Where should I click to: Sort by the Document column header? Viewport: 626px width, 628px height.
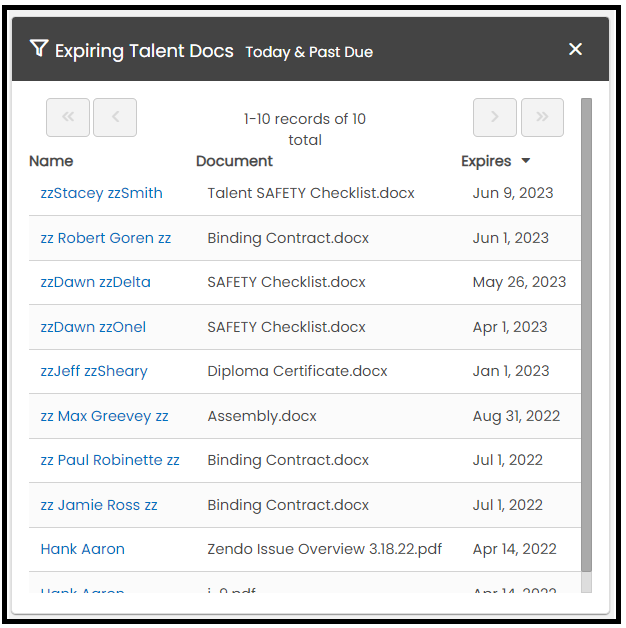(x=234, y=161)
